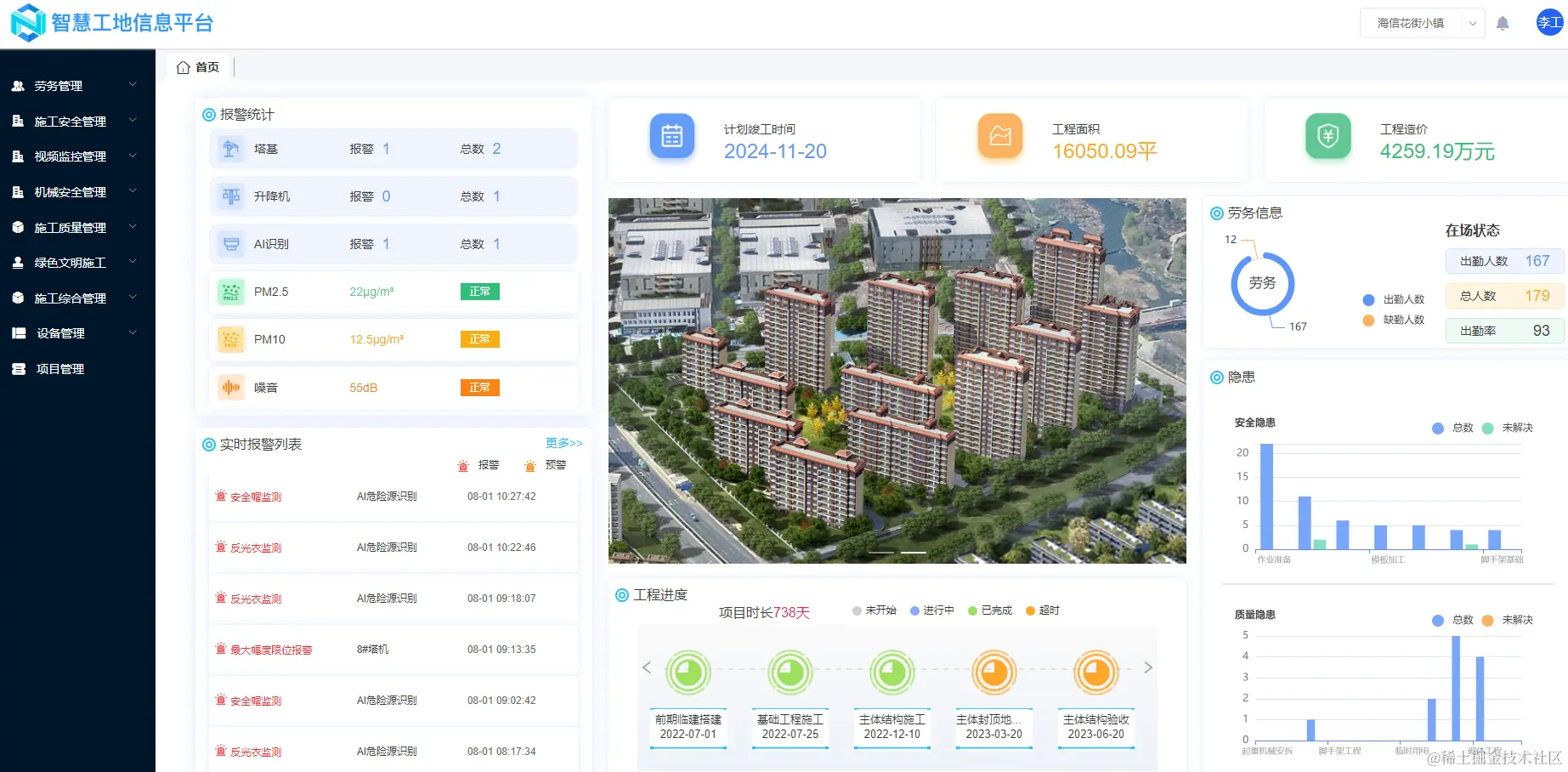
Task: Open the 反光衣监测 alarm at 09:18:07
Action: click(393, 599)
